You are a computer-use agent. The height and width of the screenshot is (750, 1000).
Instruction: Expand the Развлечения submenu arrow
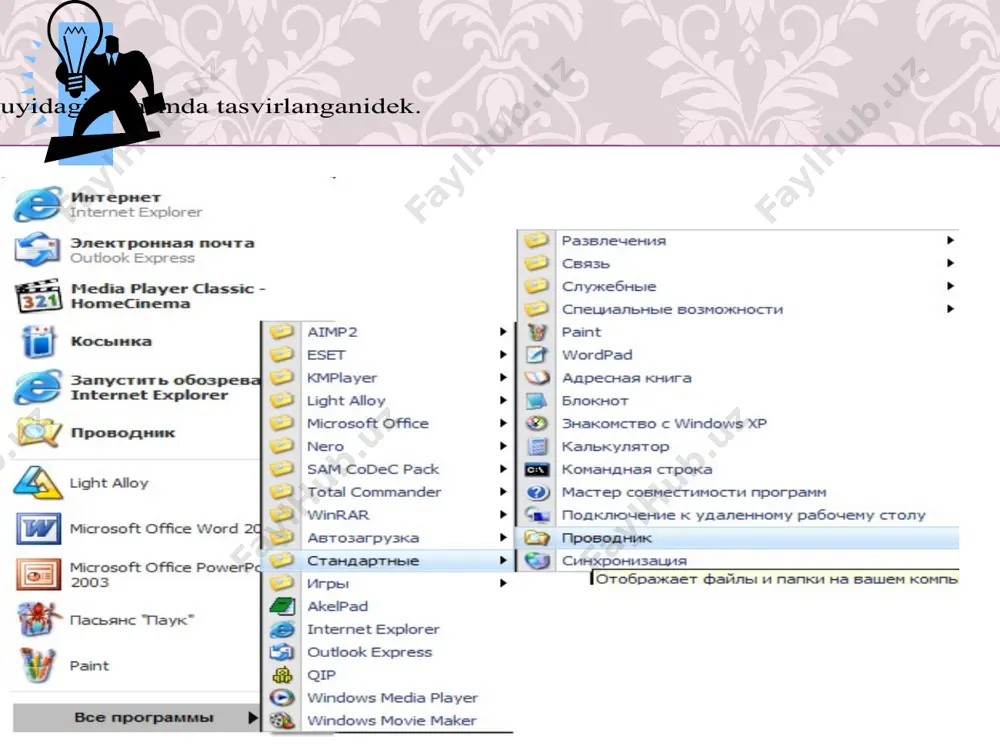(950, 240)
